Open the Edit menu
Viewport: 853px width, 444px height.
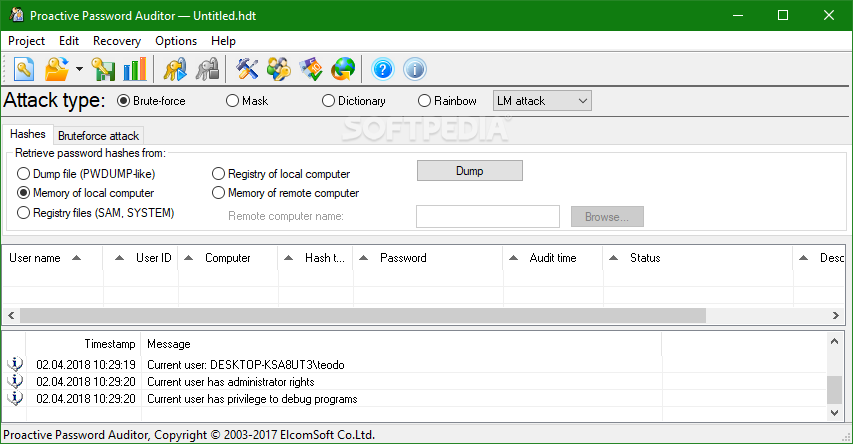(x=69, y=41)
